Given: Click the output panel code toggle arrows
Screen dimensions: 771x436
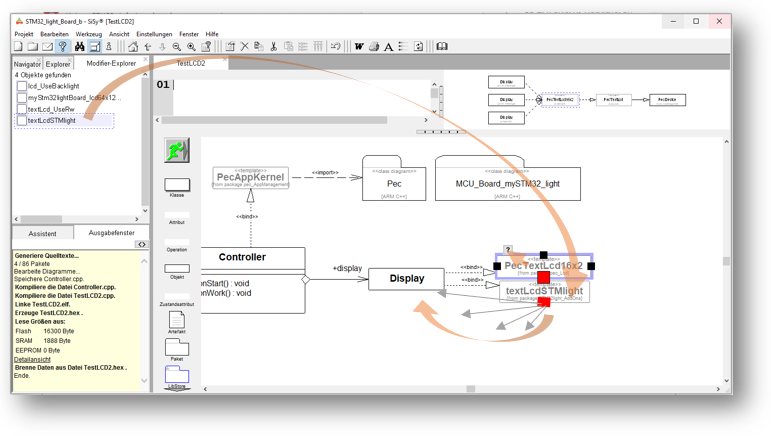Looking at the screenshot, I should [x=141, y=244].
